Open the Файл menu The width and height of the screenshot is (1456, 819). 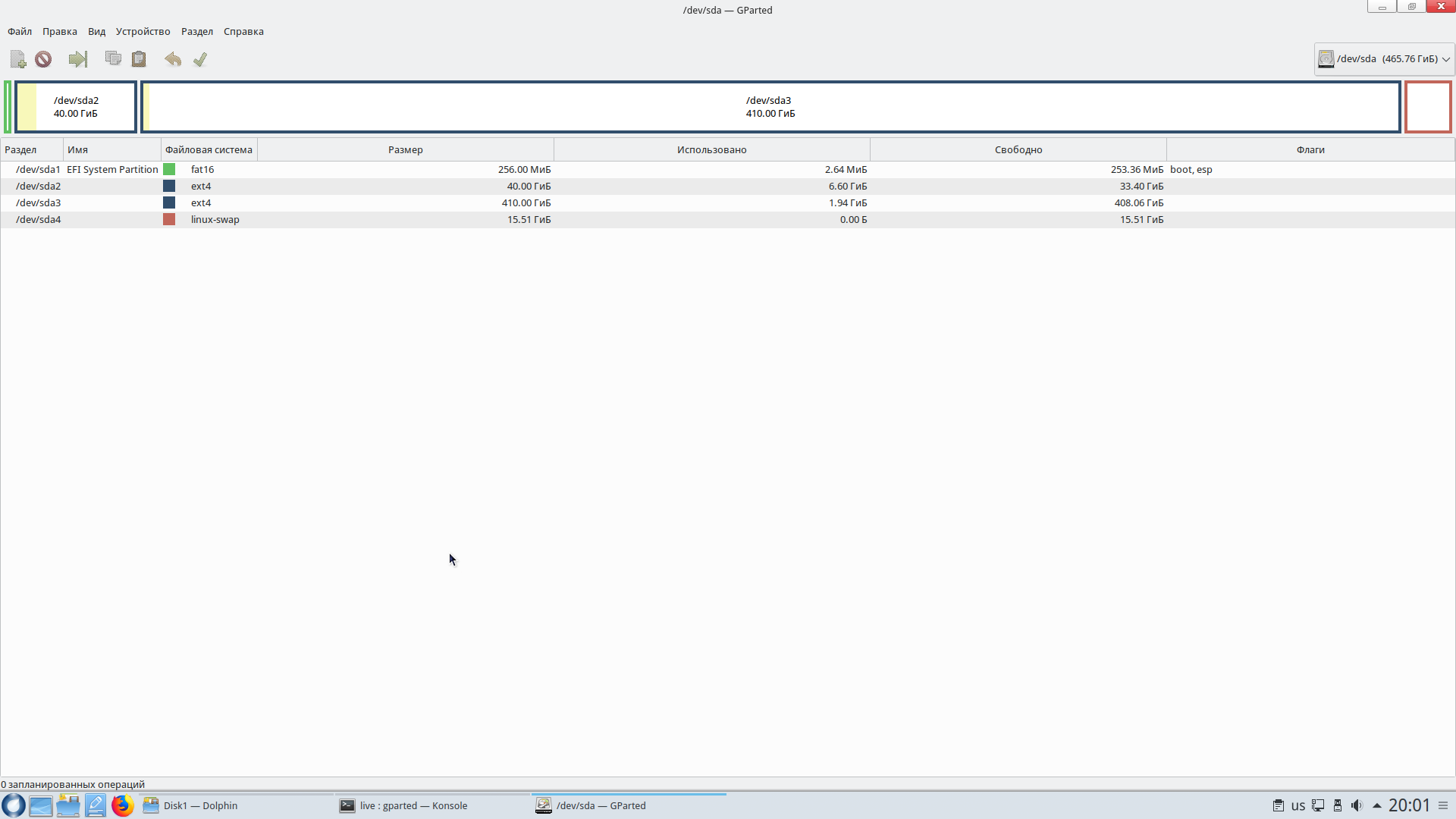[x=20, y=31]
